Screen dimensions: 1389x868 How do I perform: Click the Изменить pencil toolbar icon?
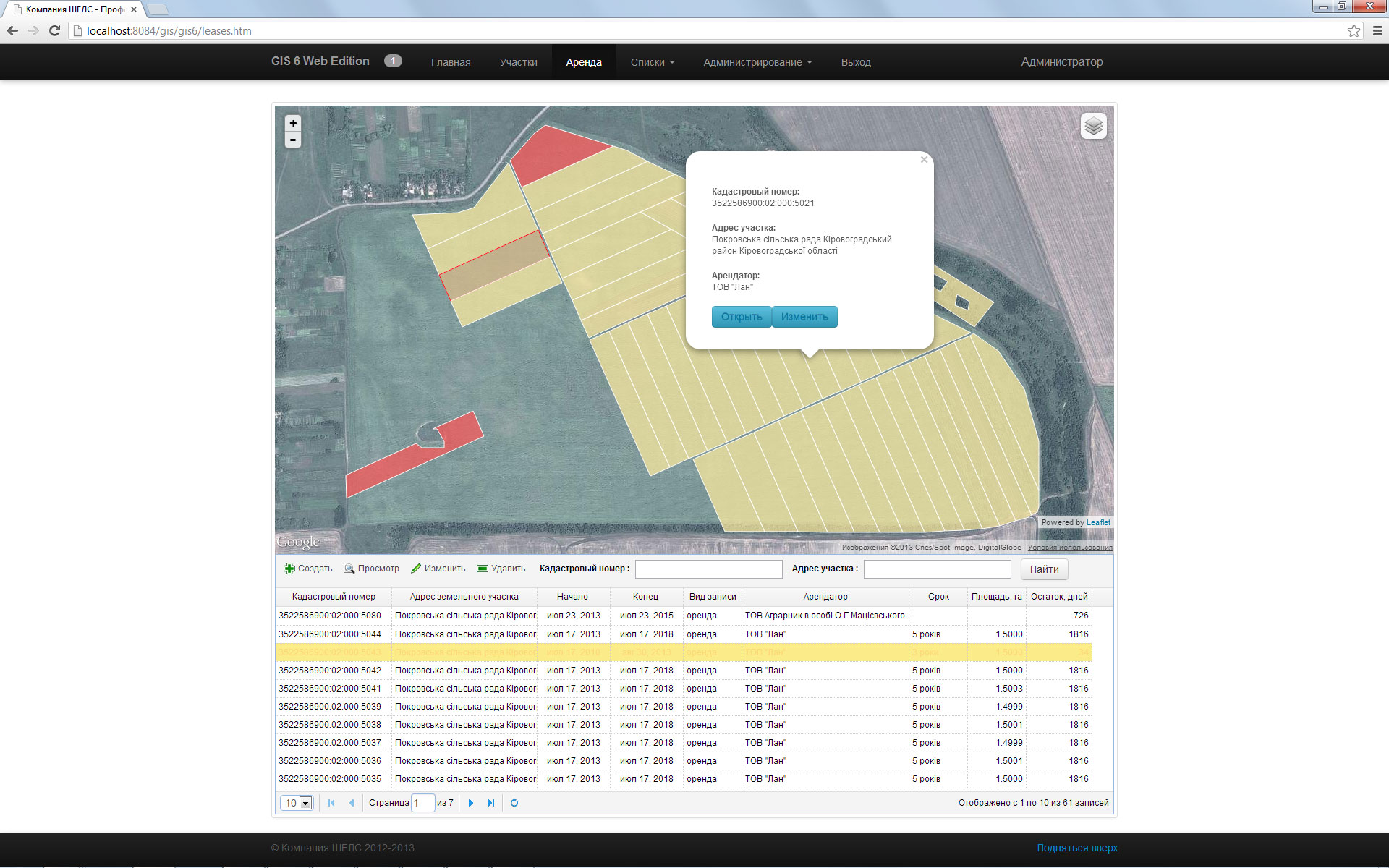[x=416, y=569]
